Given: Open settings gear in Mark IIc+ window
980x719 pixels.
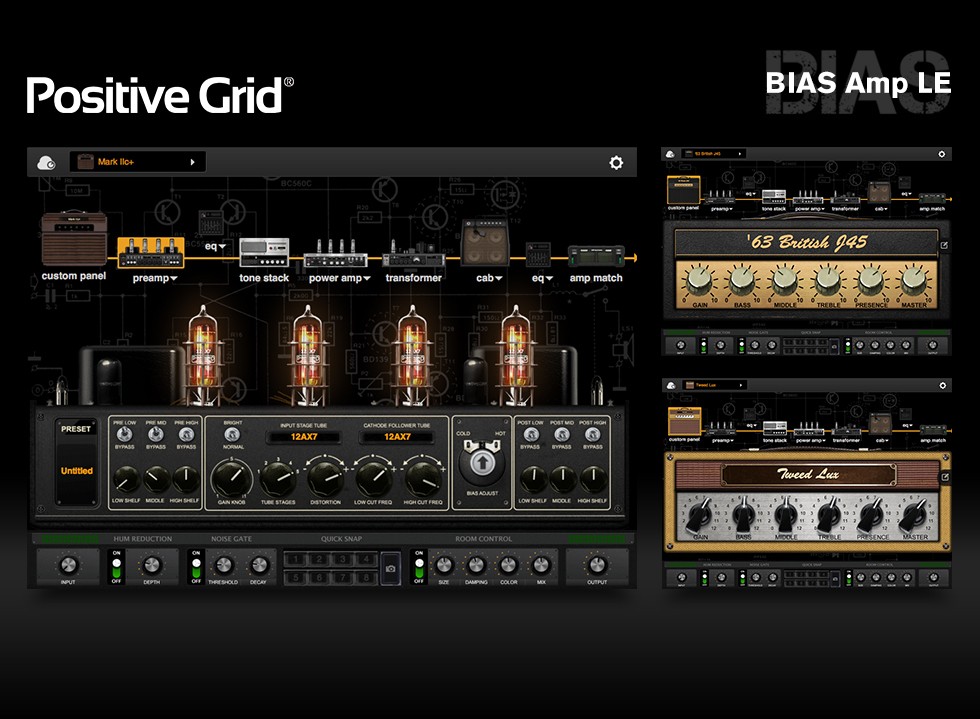Looking at the screenshot, I should 616,163.
